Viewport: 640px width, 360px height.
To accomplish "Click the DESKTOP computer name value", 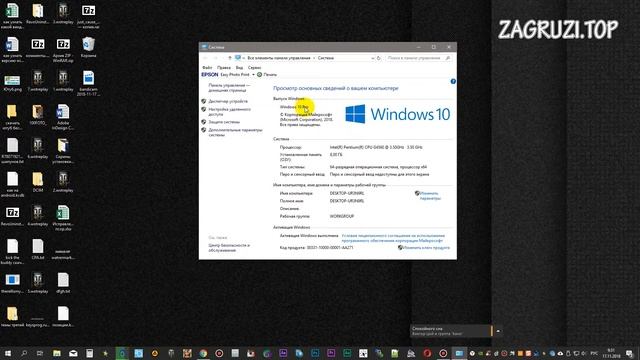I will click(x=347, y=193).
